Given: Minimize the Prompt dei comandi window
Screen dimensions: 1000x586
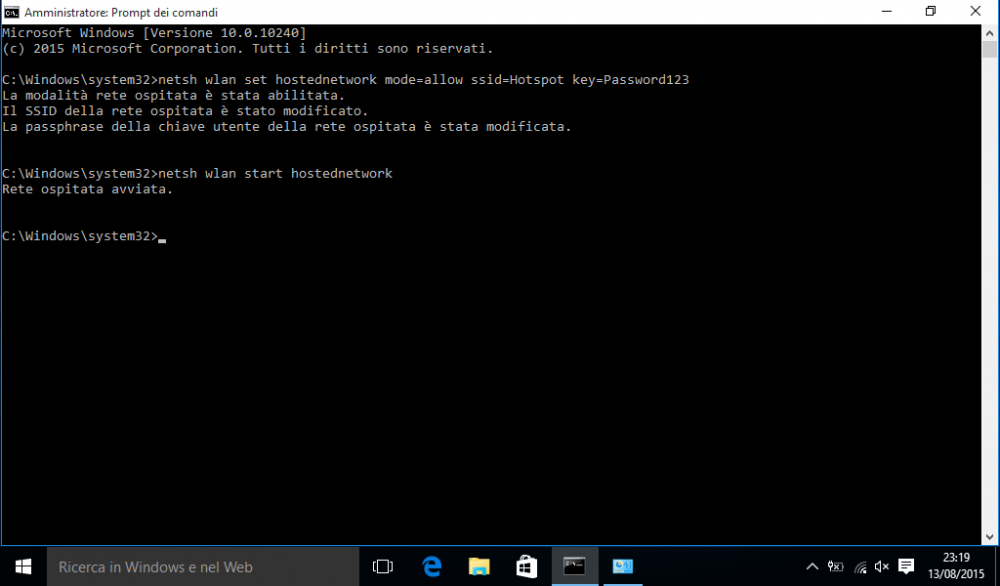Looking at the screenshot, I should click(x=886, y=11).
